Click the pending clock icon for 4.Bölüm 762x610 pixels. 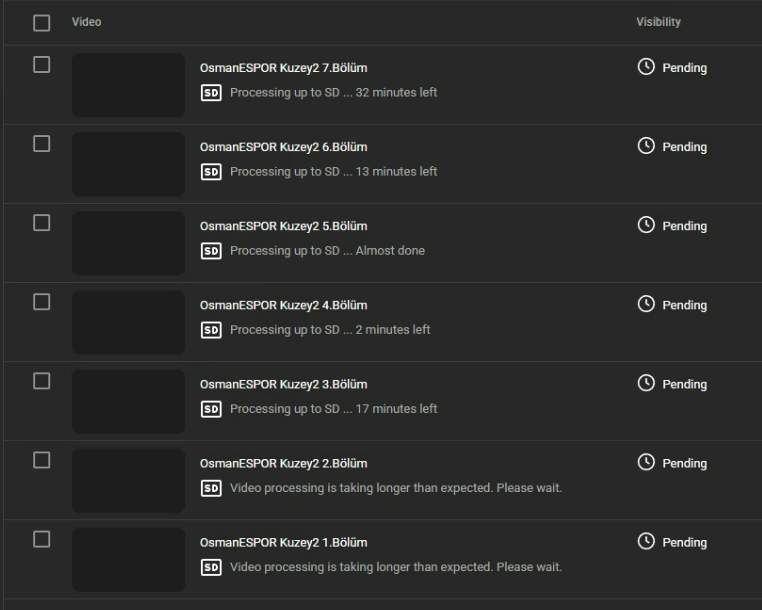[x=646, y=304]
